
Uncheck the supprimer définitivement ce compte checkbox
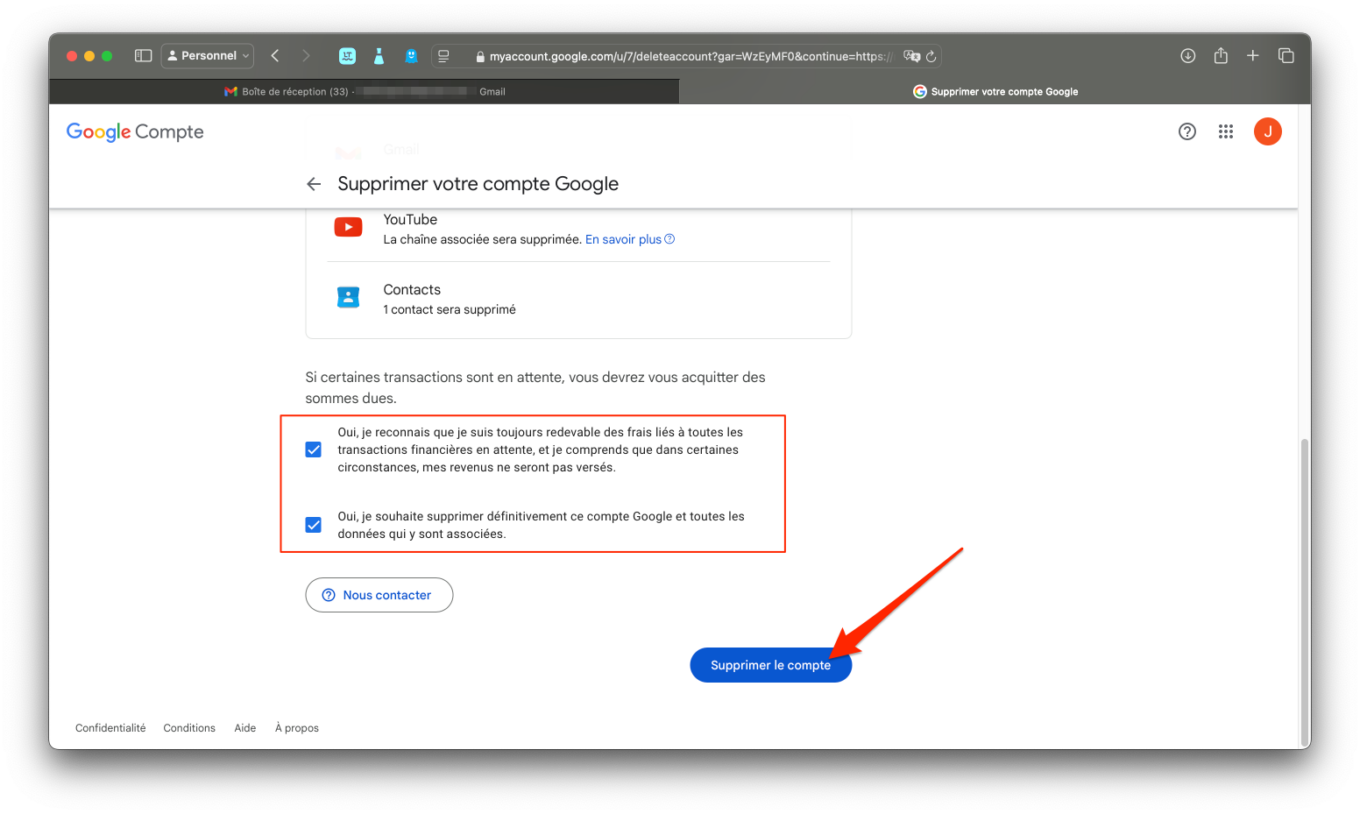pyautogui.click(x=313, y=525)
